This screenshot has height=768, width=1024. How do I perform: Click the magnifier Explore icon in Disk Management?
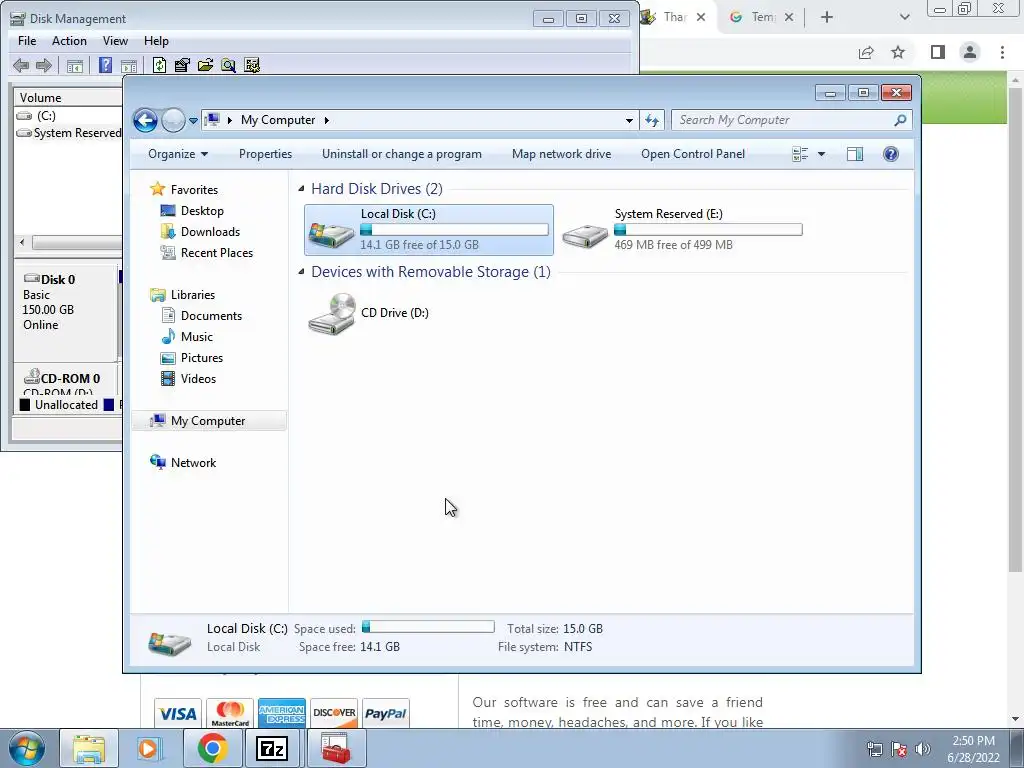click(x=229, y=65)
